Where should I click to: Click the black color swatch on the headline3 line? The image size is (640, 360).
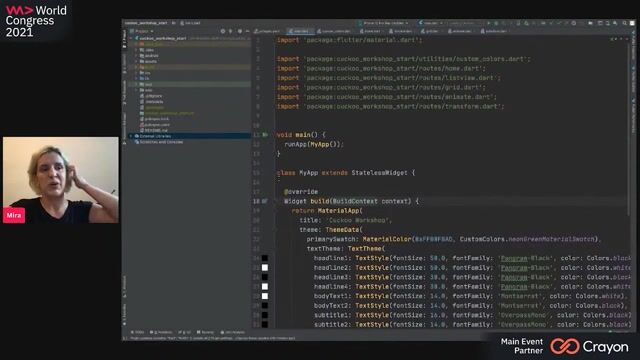(265, 277)
